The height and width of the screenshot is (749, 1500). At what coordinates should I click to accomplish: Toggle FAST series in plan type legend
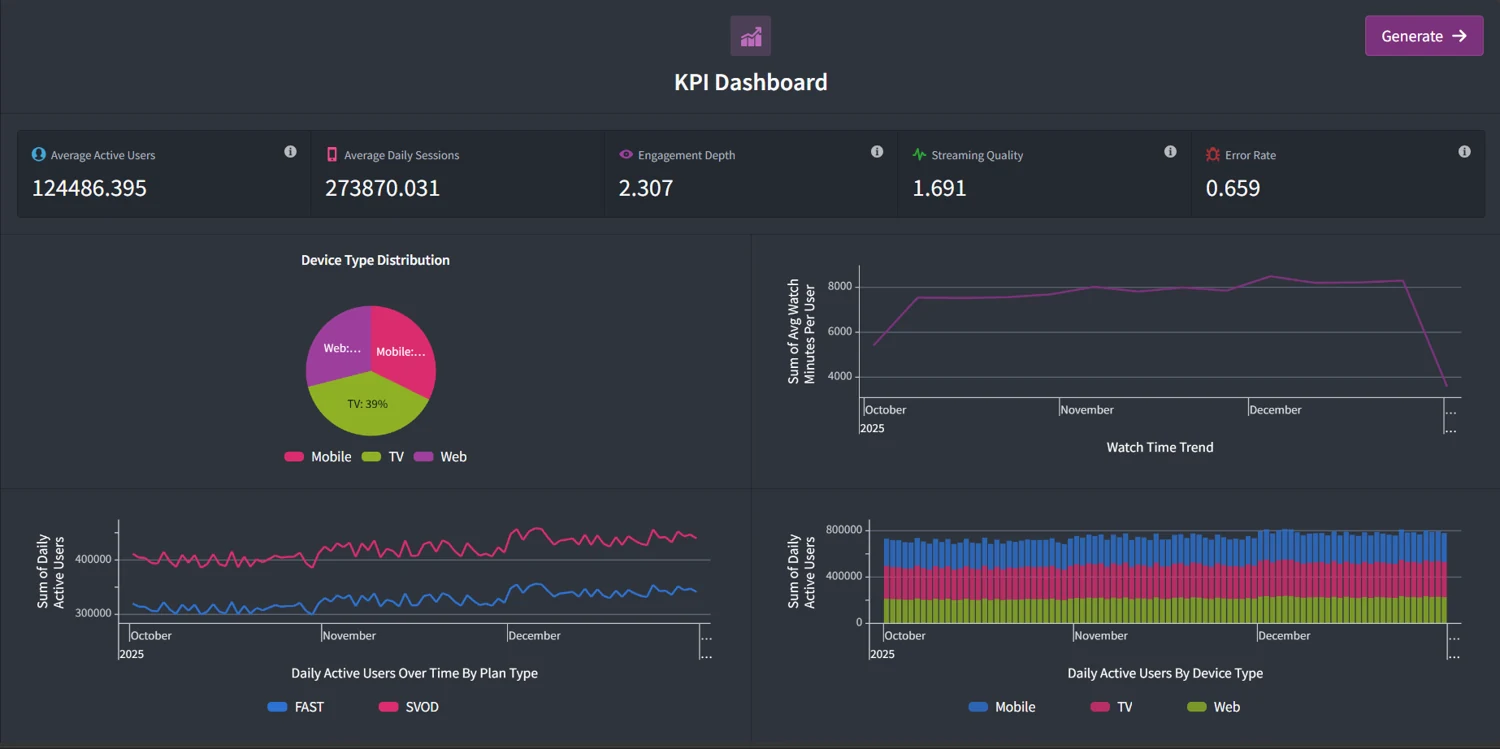coord(296,707)
